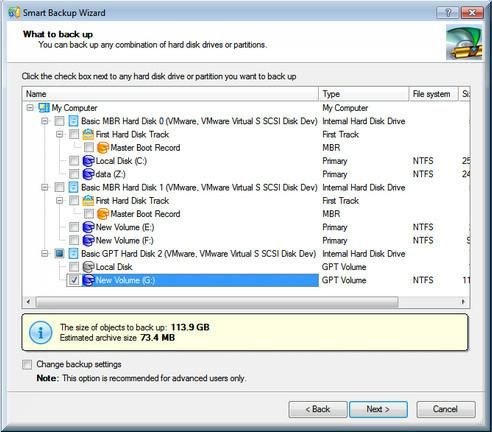Screen dimensions: 492x432
Task: Collapse the Basic MBR Hard Disk 1 node
Action: point(45,187)
